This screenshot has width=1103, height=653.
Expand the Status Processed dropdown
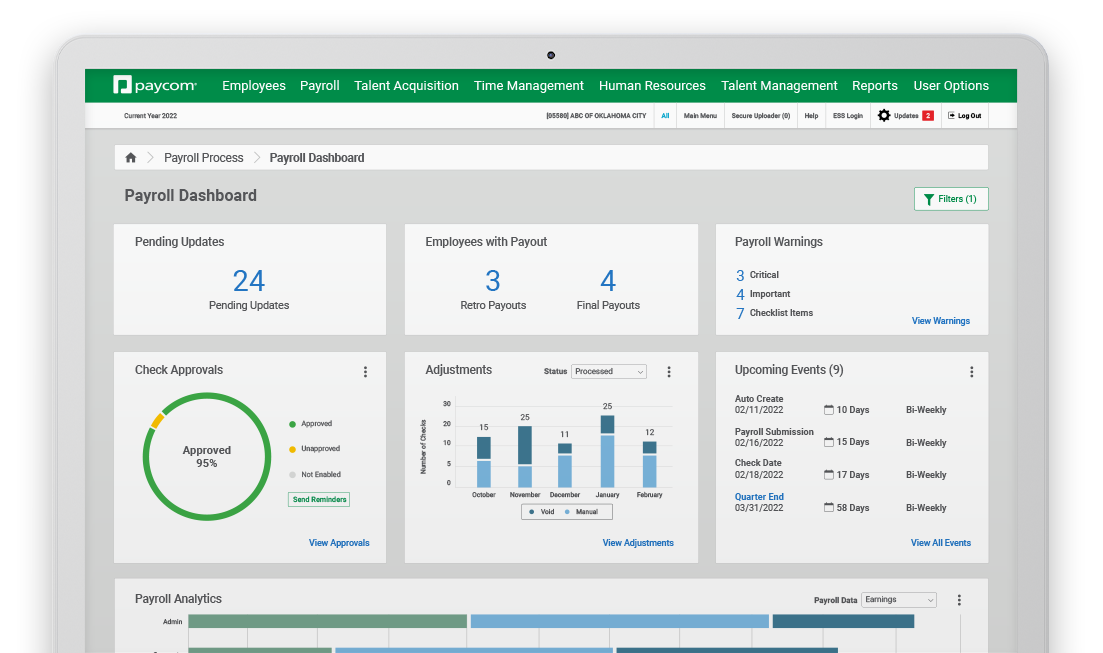608,372
